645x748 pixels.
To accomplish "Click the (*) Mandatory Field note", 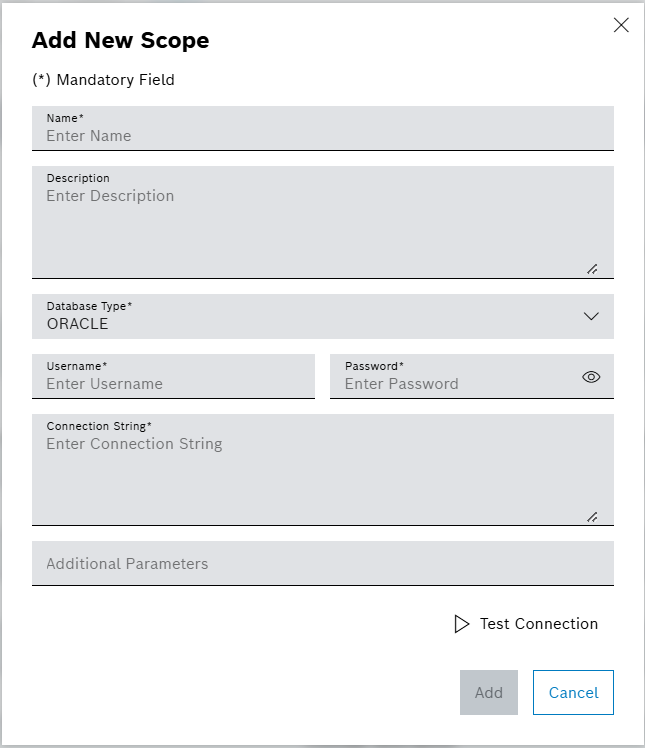I will click(103, 80).
